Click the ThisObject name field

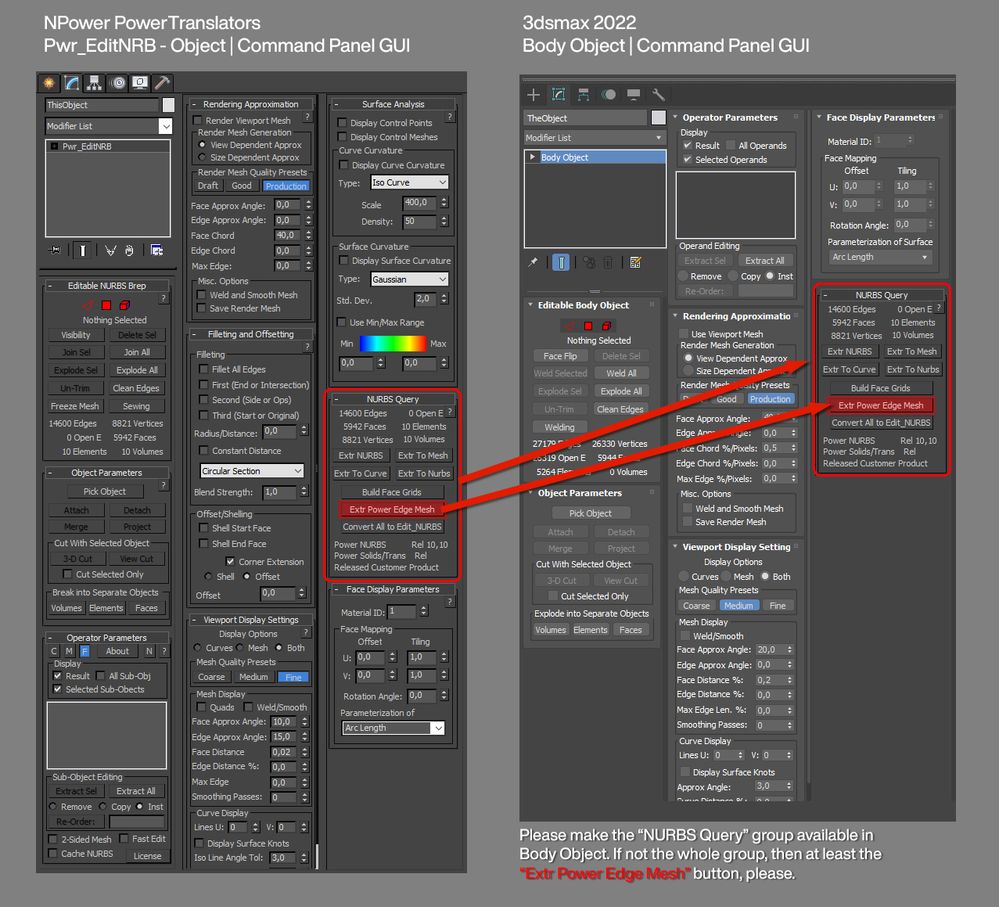(x=102, y=105)
